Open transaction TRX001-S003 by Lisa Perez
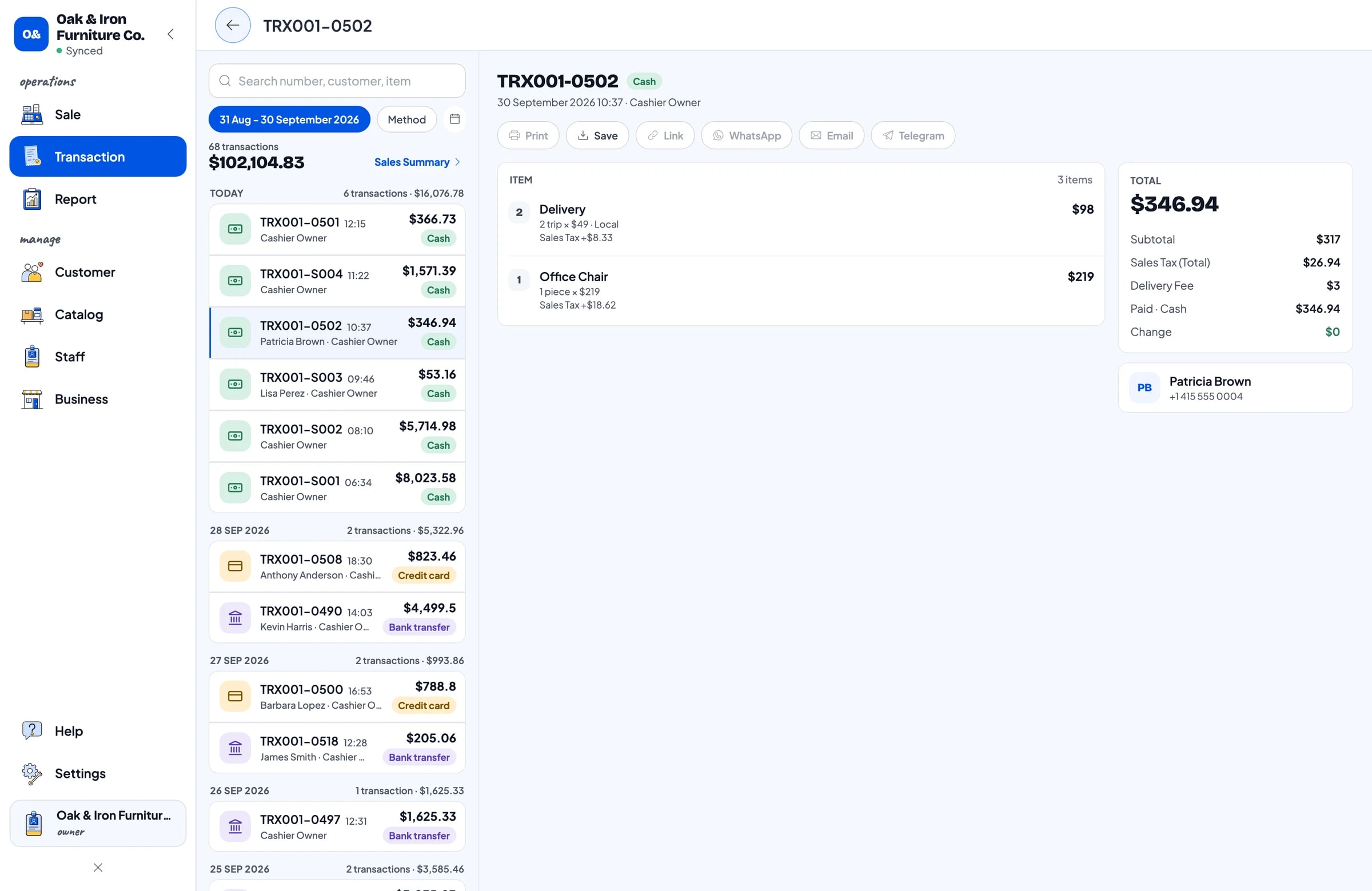This screenshot has height=891, width=1372. 337,385
